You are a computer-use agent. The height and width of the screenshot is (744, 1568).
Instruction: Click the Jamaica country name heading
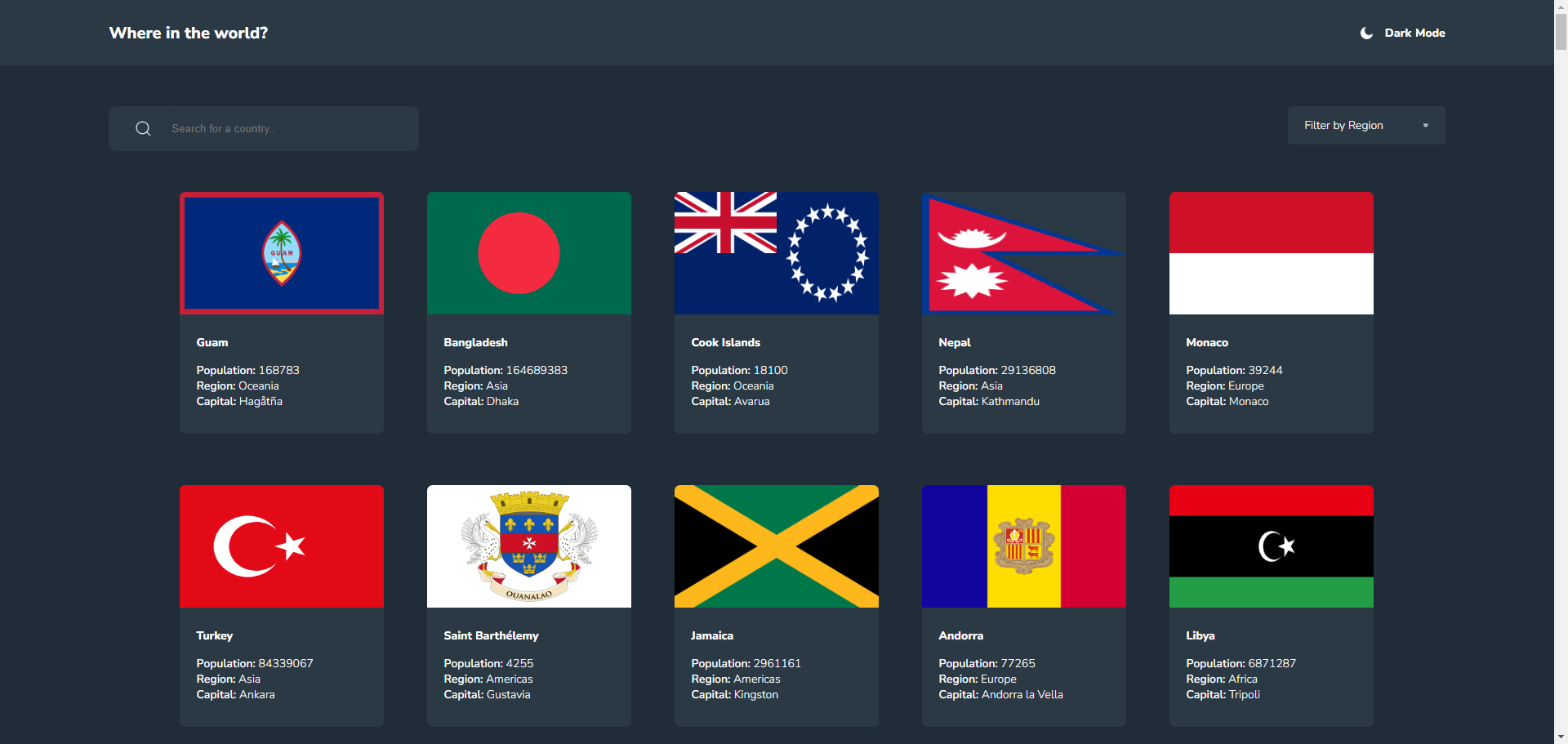tap(712, 636)
